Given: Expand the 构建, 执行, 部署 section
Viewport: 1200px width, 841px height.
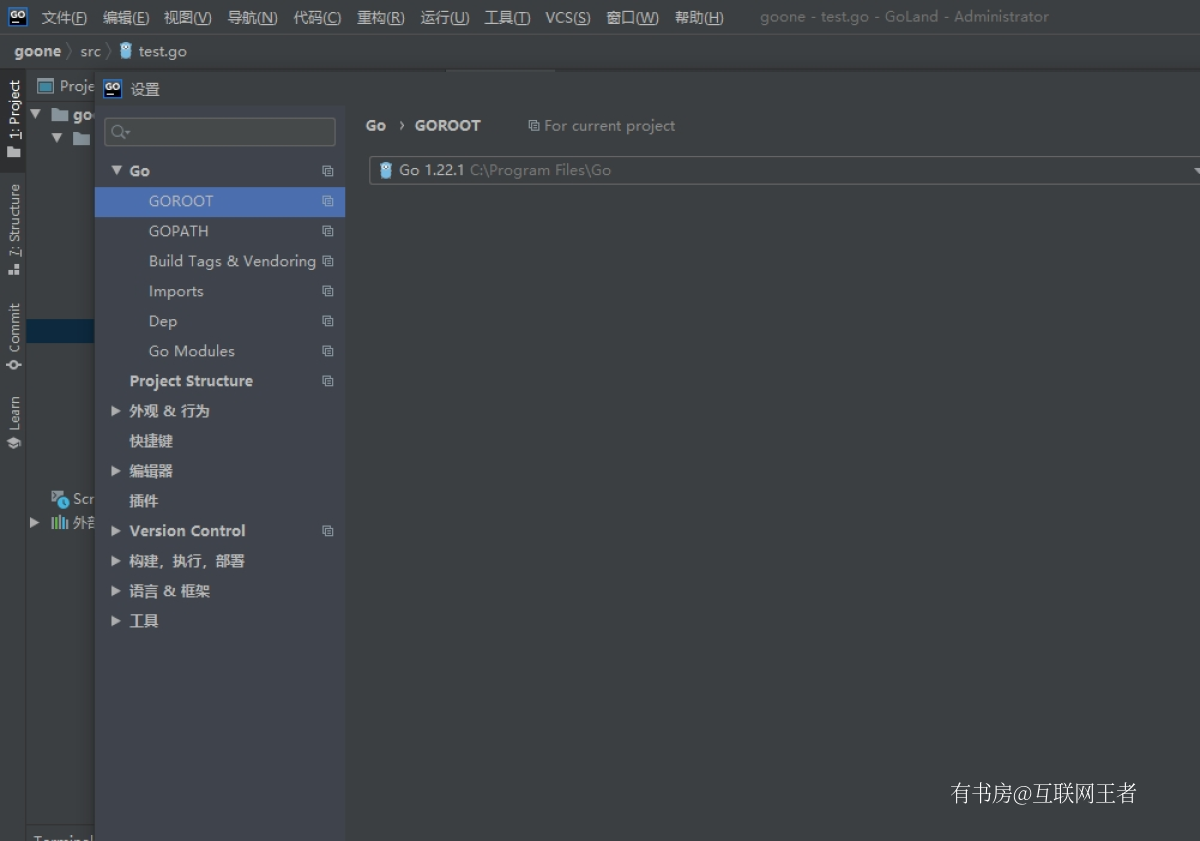Looking at the screenshot, I should [116, 561].
